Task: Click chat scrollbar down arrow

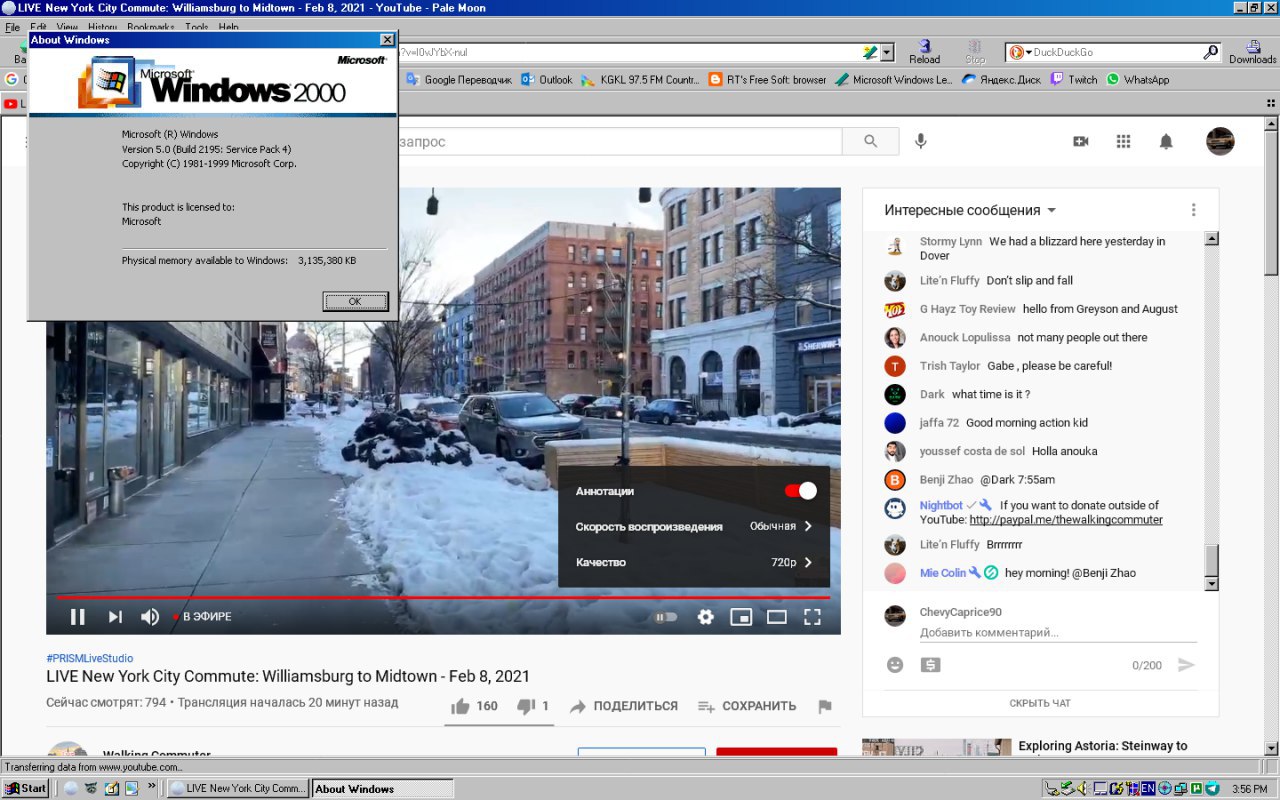Action: pos(1212,583)
